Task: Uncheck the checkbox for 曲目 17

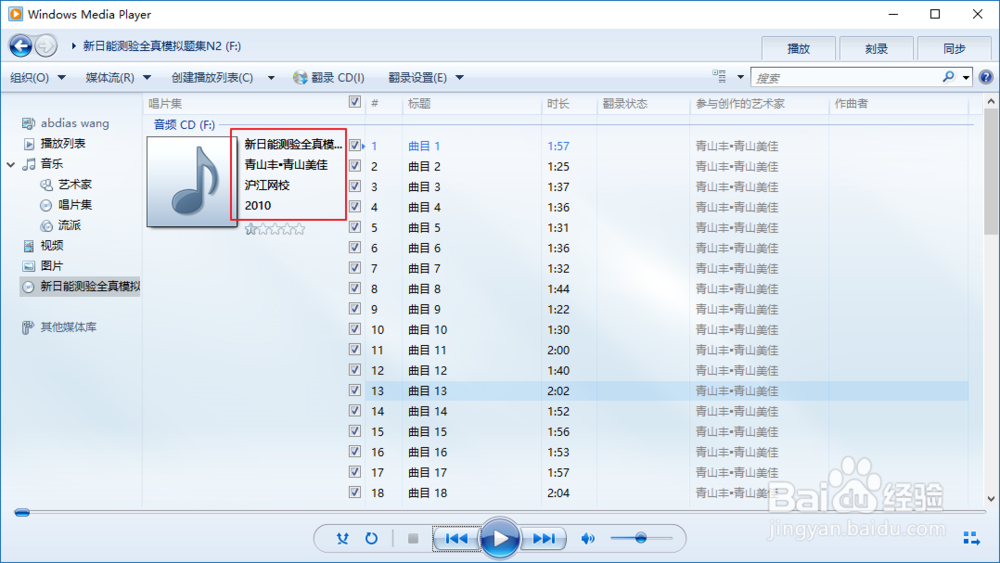Action: pos(355,472)
